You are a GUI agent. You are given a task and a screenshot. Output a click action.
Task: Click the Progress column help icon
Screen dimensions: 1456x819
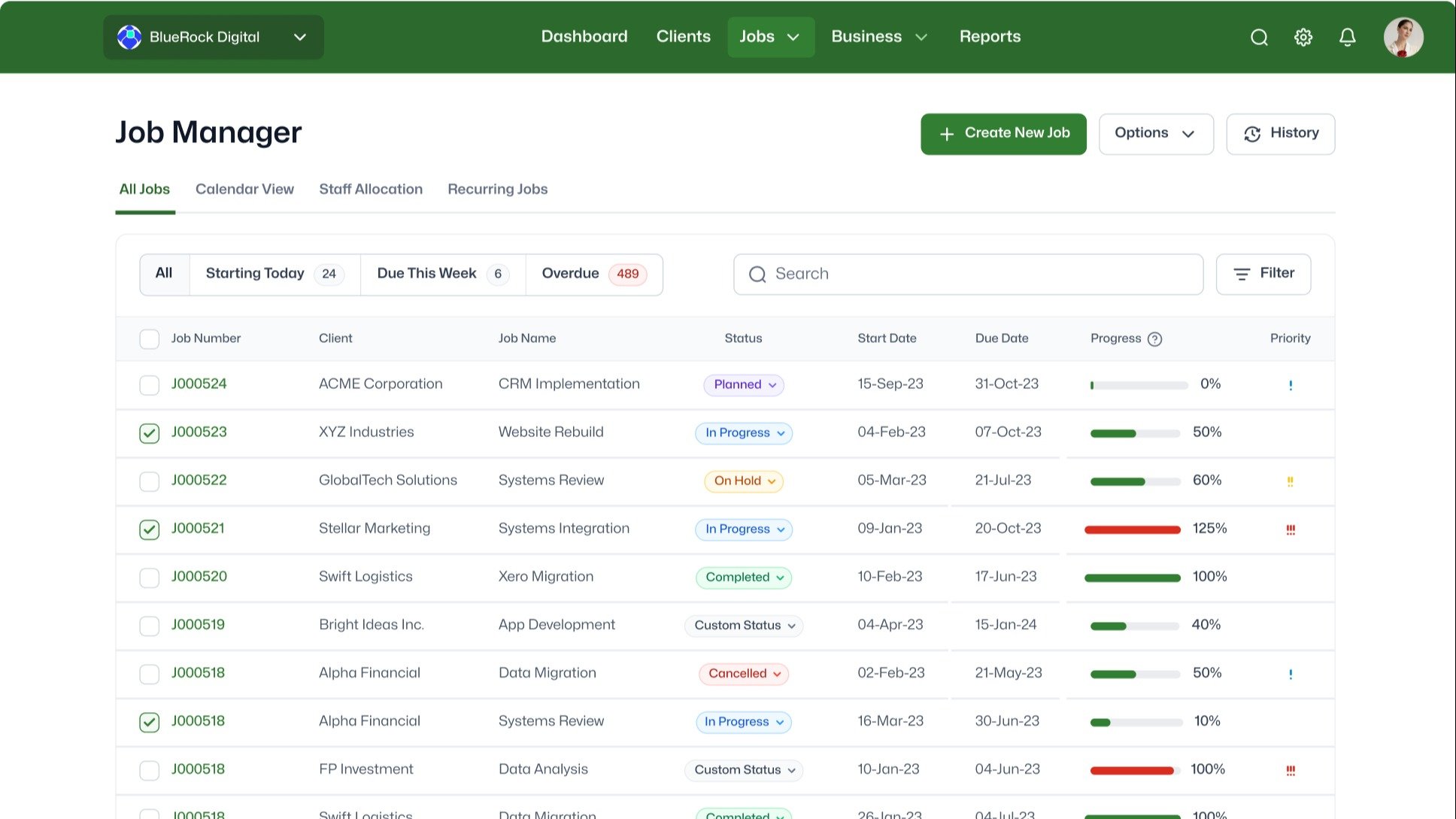tap(1156, 339)
